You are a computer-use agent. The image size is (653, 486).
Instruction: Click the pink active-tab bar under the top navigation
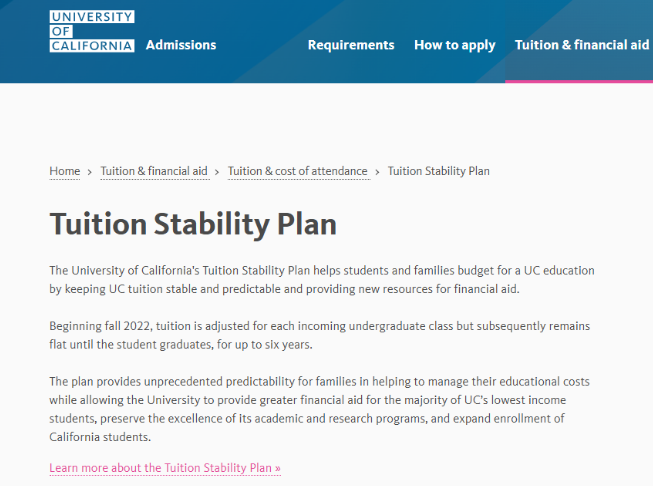579,81
